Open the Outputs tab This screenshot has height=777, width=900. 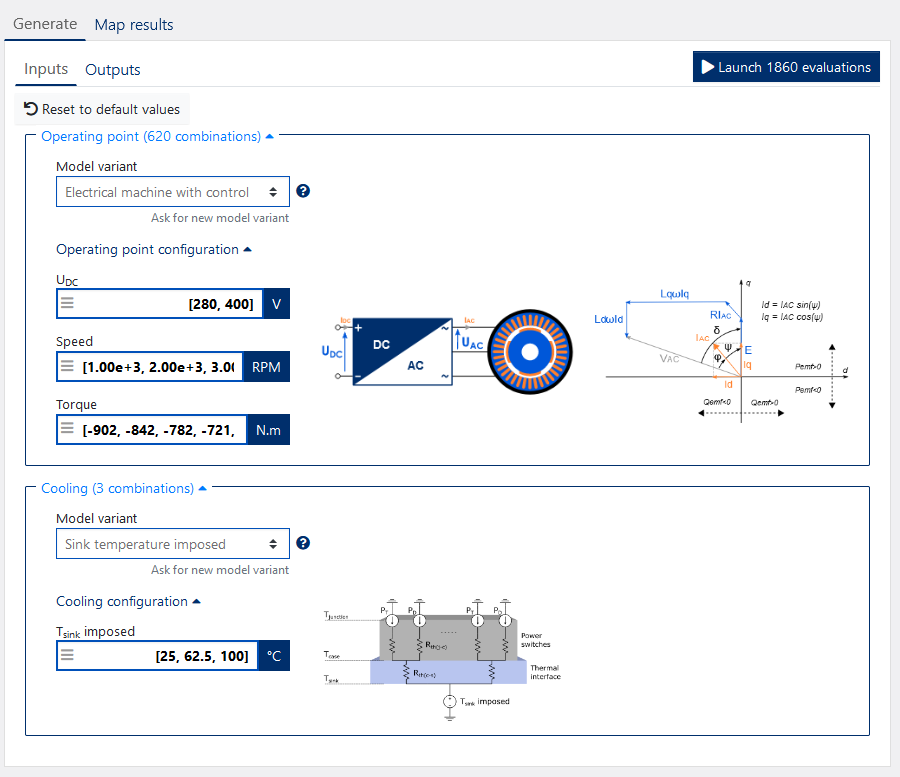pos(113,70)
